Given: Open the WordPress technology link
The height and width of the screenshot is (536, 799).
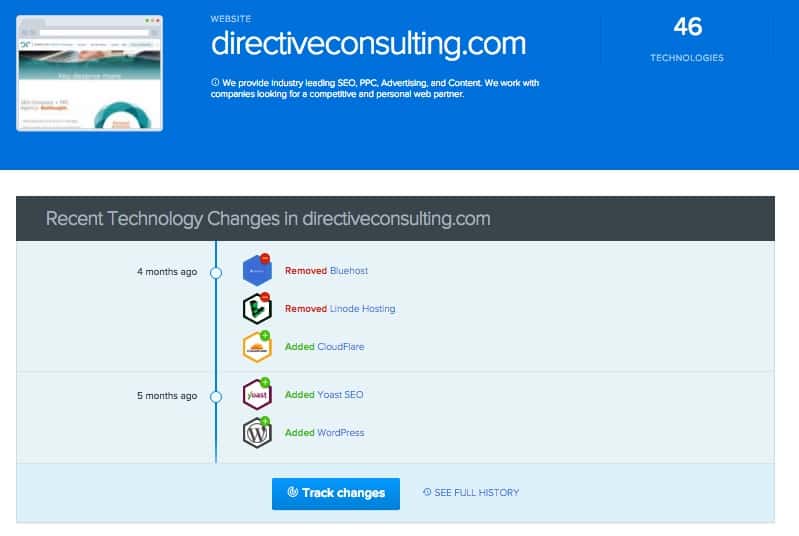Looking at the screenshot, I should point(341,433).
